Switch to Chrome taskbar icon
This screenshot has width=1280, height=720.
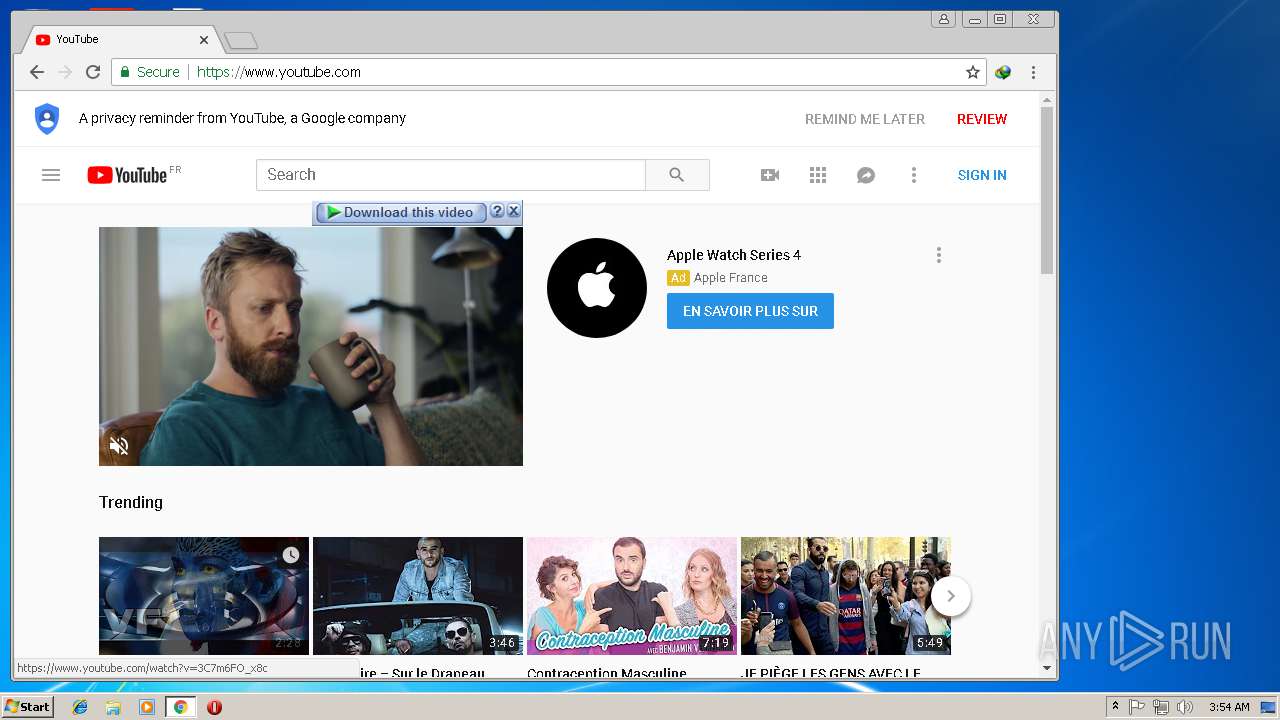[180, 707]
